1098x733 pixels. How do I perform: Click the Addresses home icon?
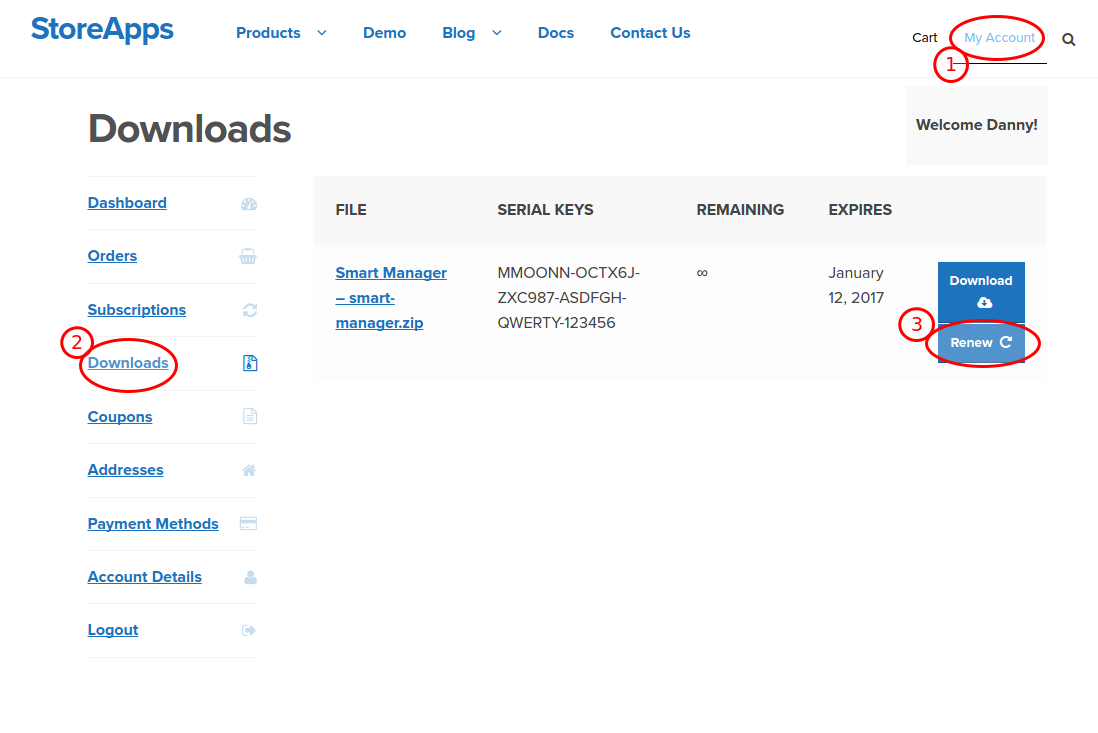[249, 470]
